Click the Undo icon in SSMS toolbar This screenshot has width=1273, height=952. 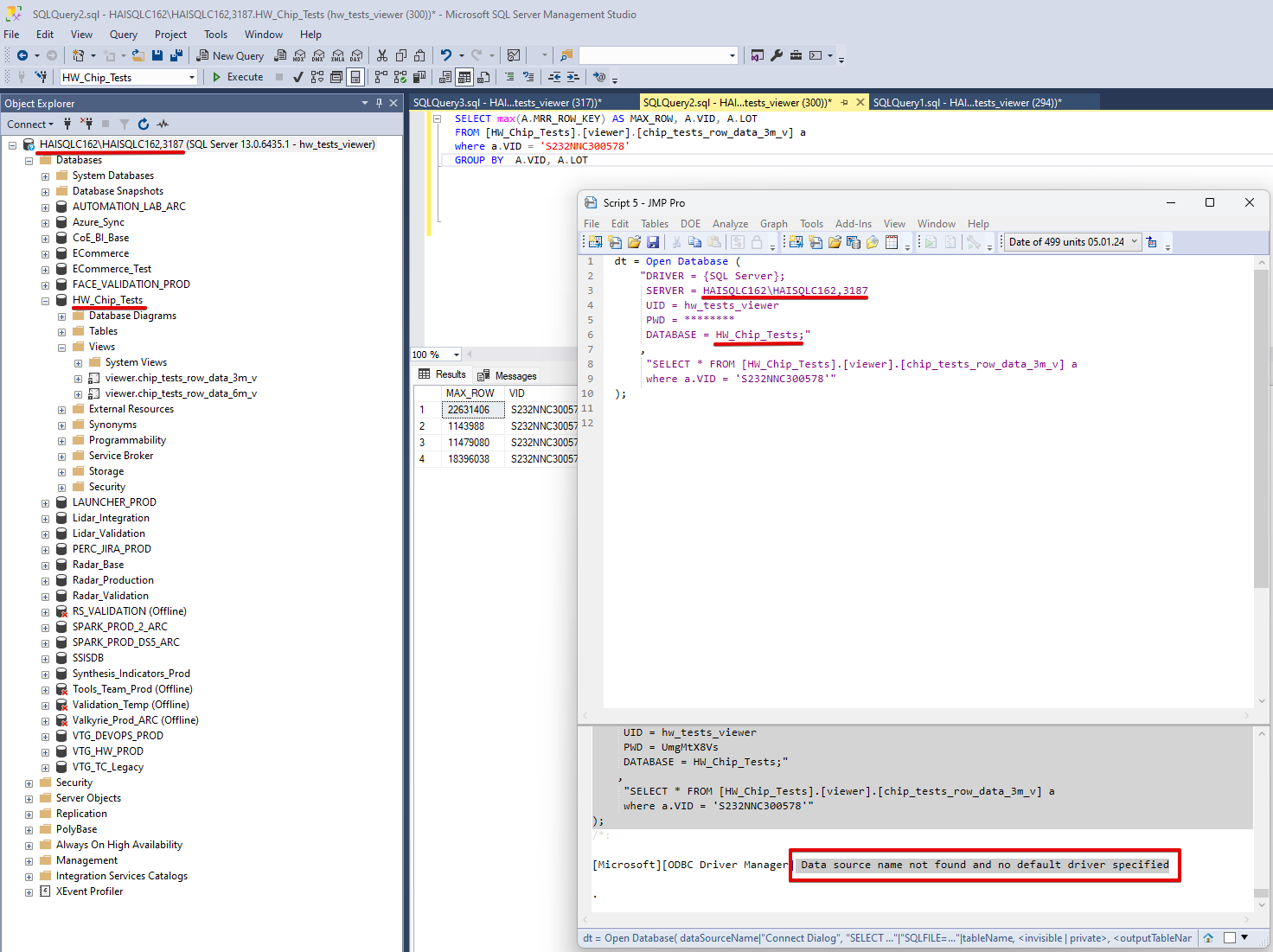point(445,55)
